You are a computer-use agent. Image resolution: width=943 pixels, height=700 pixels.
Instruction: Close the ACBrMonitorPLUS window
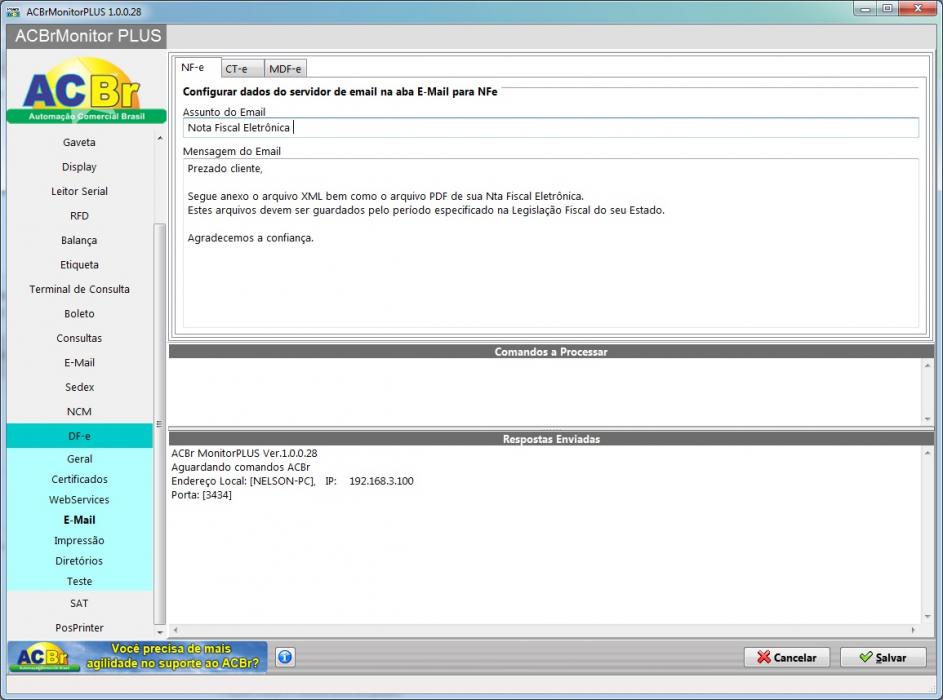tap(918, 8)
